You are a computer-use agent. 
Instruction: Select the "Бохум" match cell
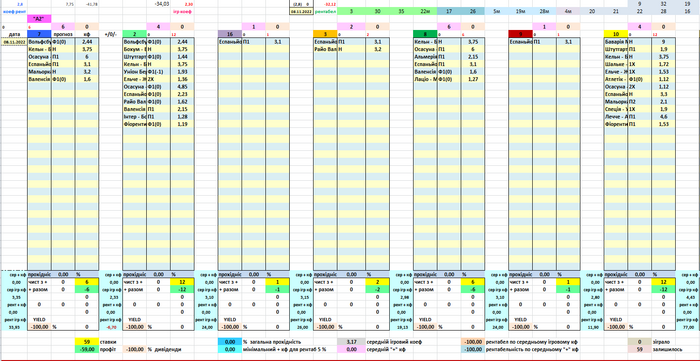[134, 49]
